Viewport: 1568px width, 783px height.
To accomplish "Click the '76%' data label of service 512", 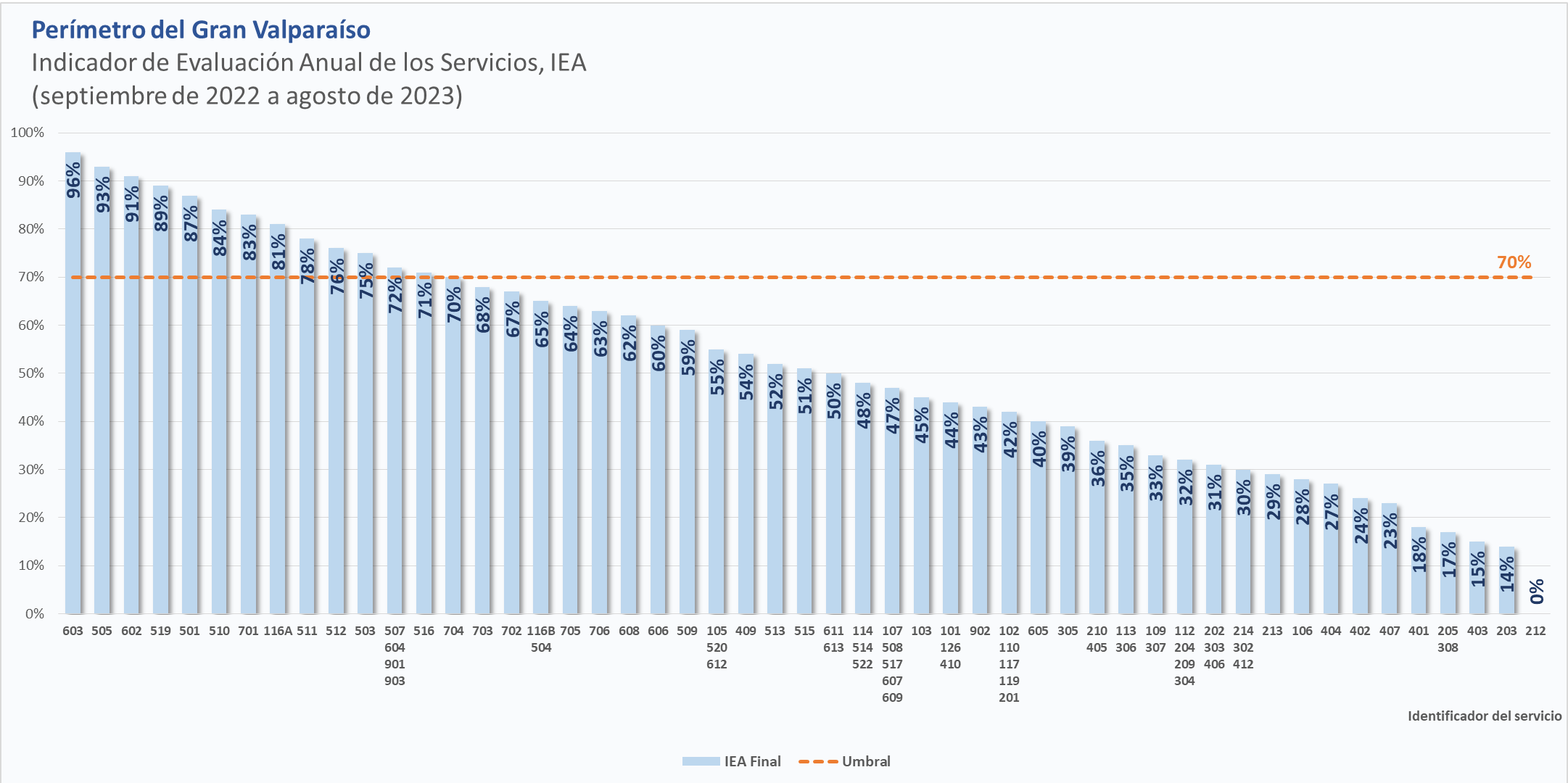I will tap(337, 276).
